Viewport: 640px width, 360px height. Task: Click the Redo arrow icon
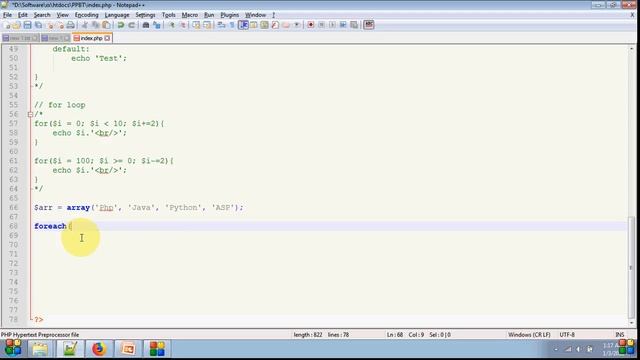[131, 25]
